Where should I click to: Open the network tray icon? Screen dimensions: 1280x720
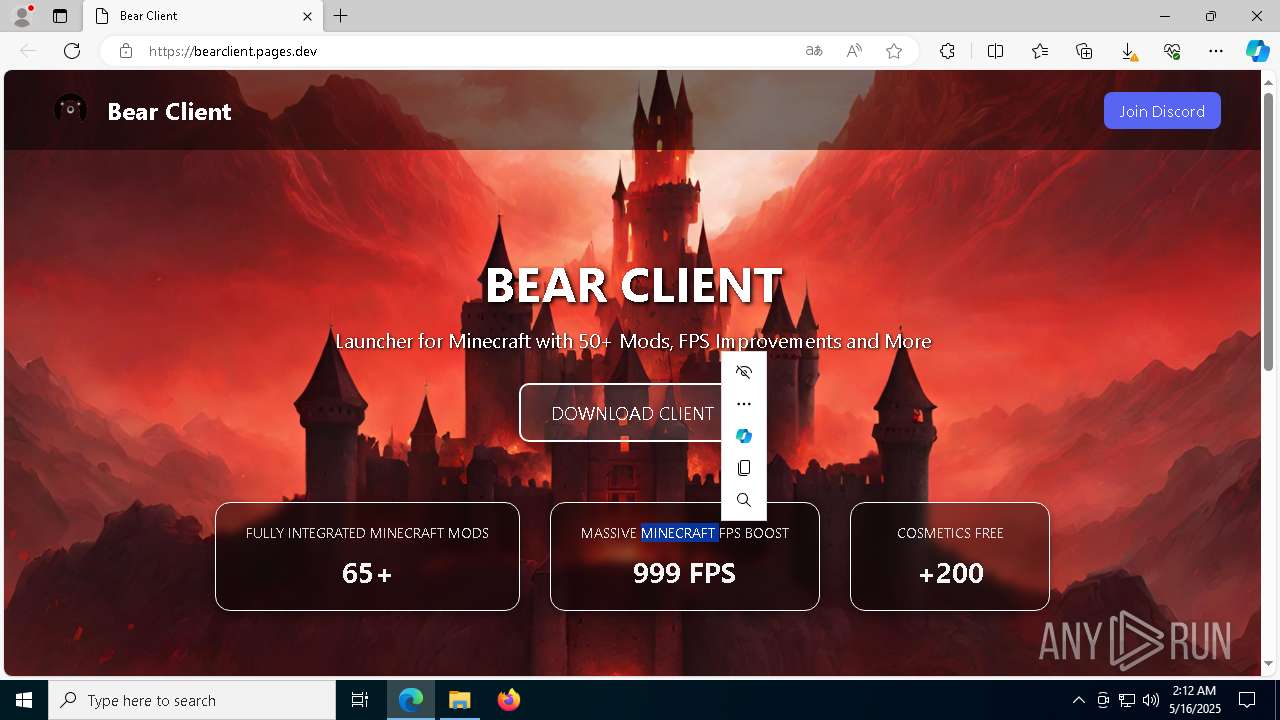(1127, 700)
